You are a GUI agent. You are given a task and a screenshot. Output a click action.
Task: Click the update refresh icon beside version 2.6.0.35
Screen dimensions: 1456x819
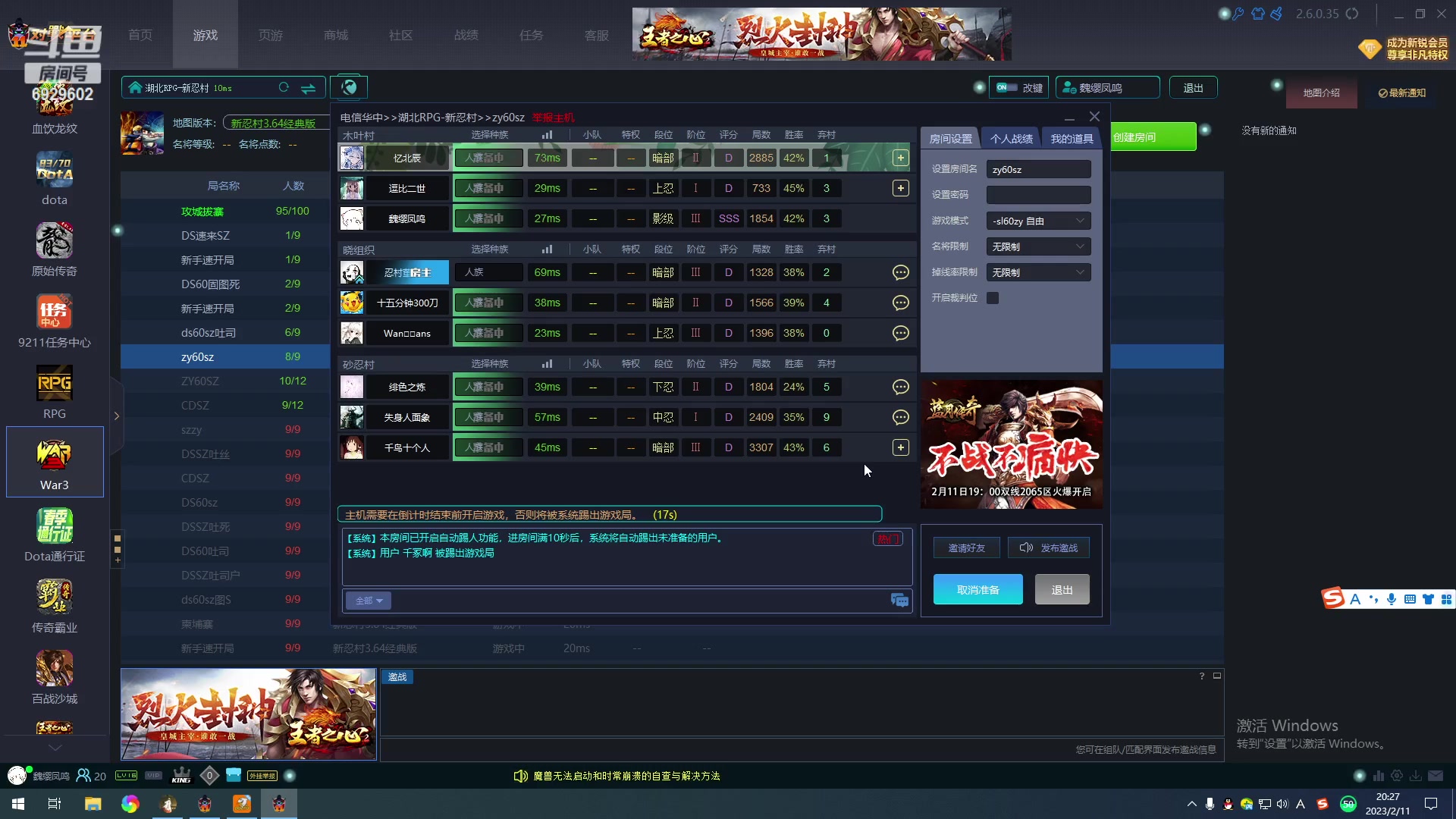point(1352,14)
